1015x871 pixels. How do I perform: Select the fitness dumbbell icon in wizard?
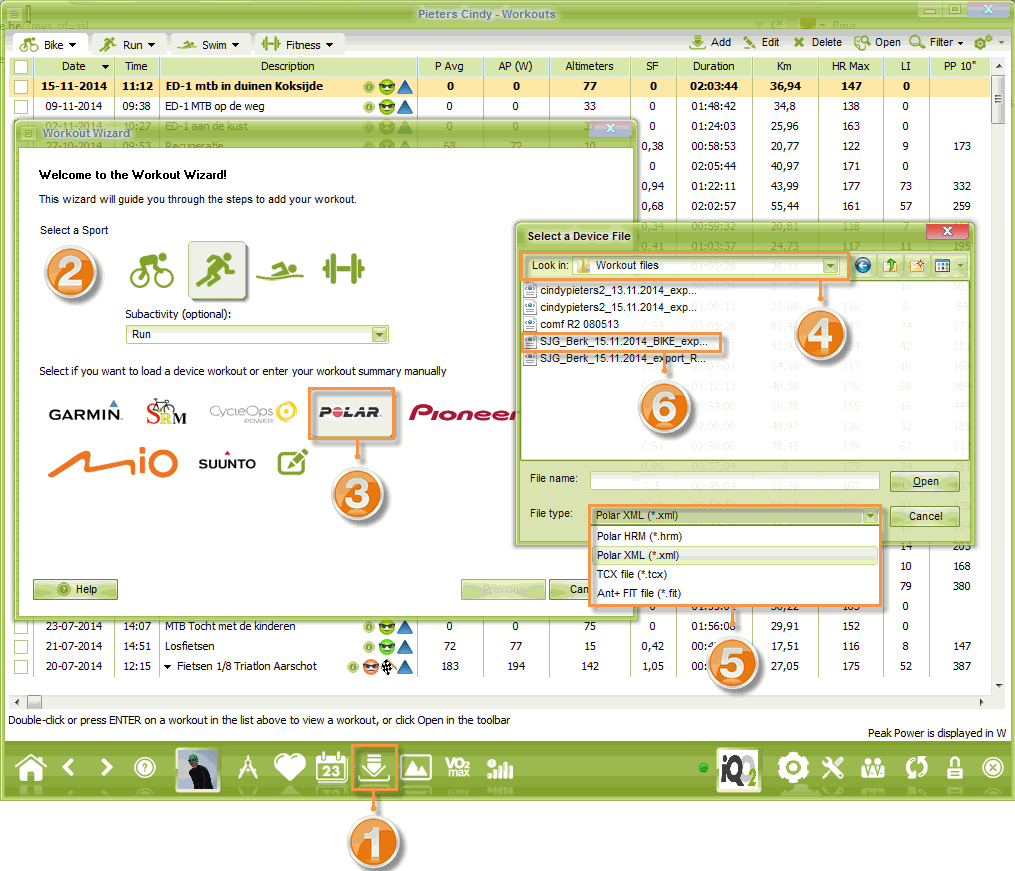343,269
